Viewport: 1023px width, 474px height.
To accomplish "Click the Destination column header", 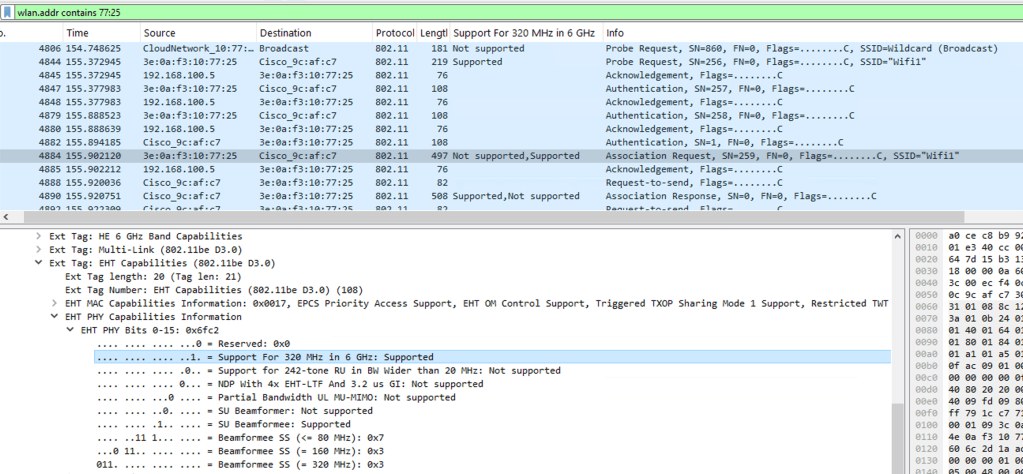I will (x=285, y=33).
